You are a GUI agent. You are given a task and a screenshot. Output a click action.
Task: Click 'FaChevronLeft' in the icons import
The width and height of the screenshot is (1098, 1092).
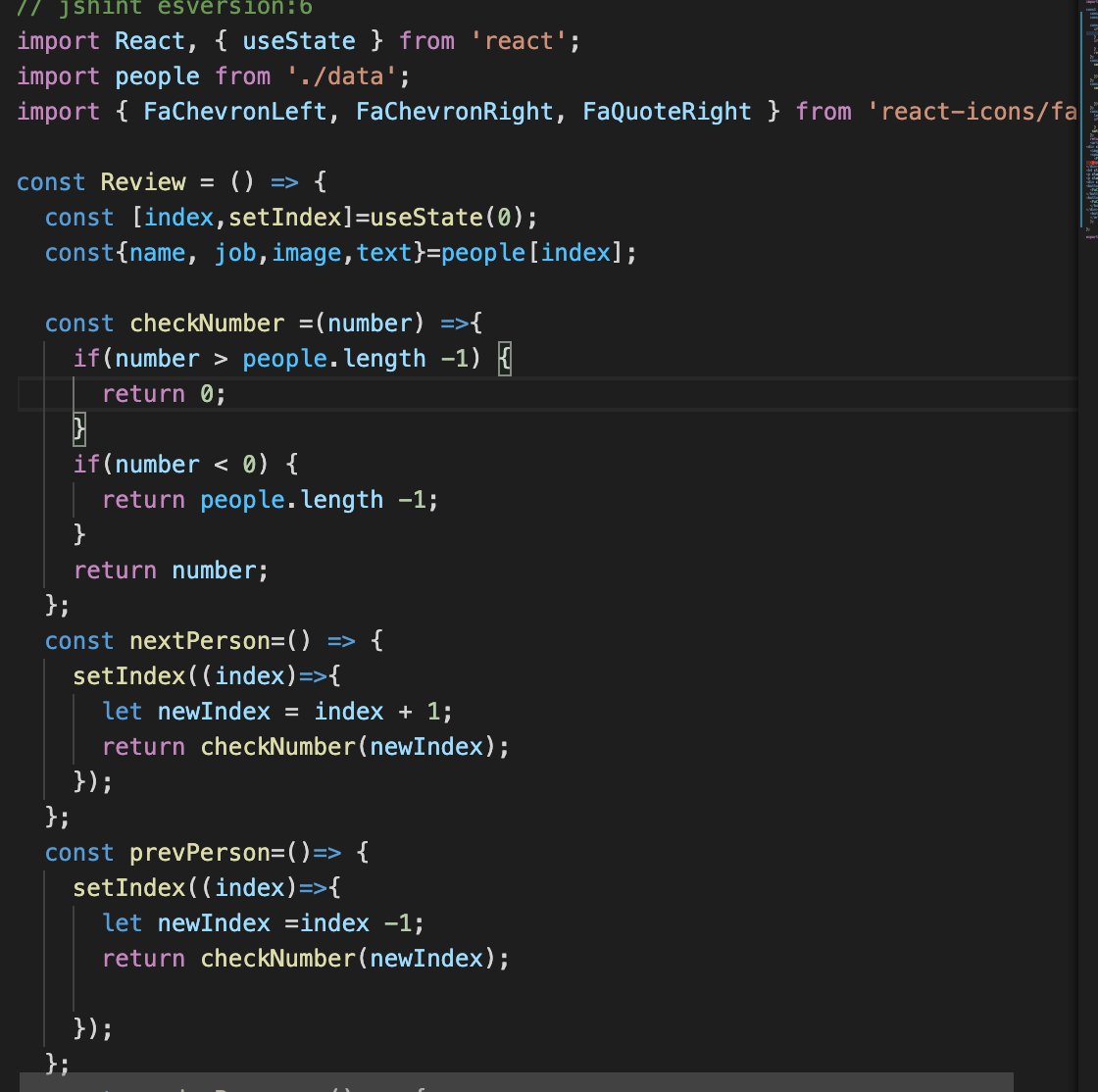[235, 112]
